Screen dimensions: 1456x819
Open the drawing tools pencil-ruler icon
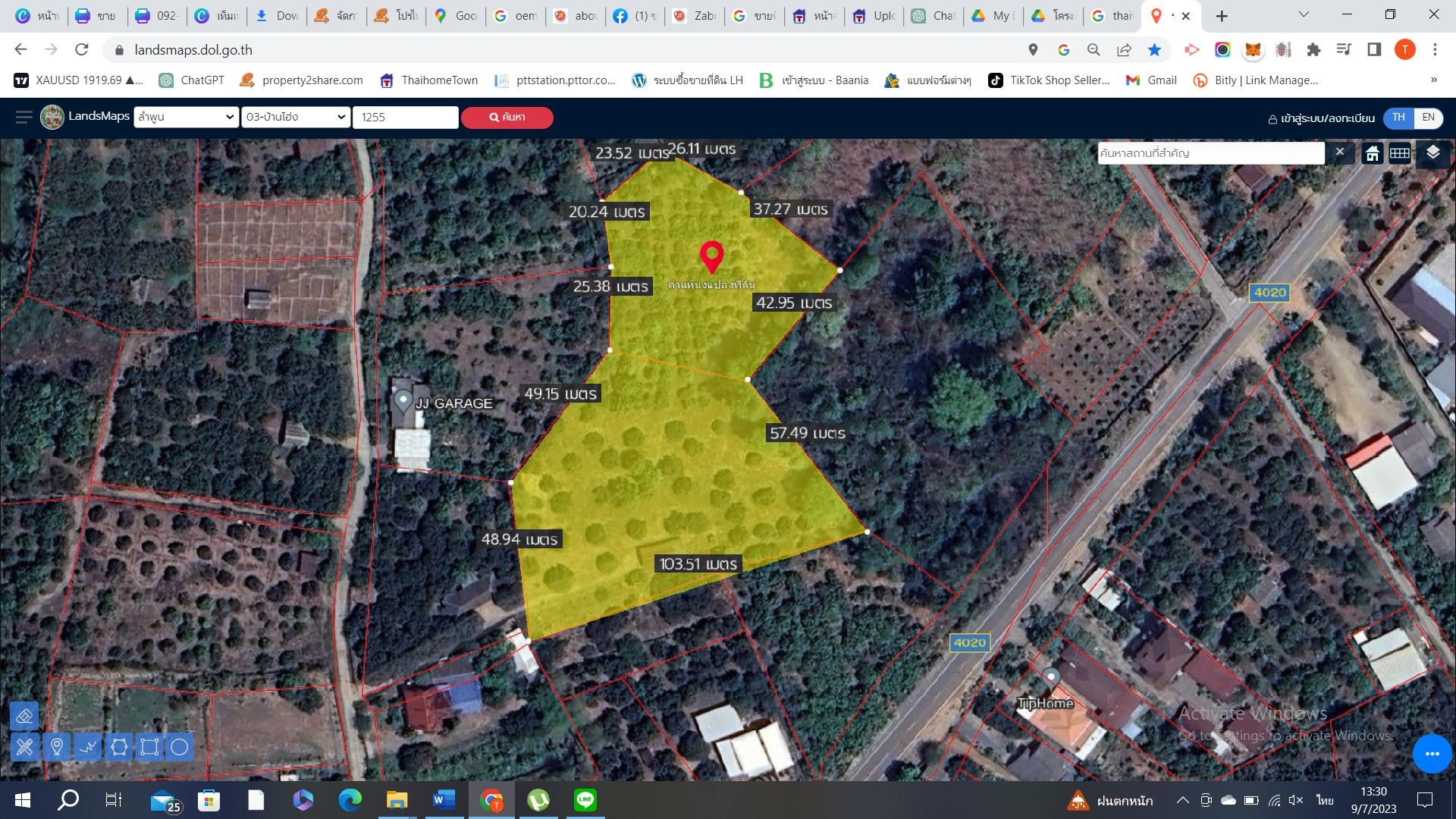click(x=24, y=747)
